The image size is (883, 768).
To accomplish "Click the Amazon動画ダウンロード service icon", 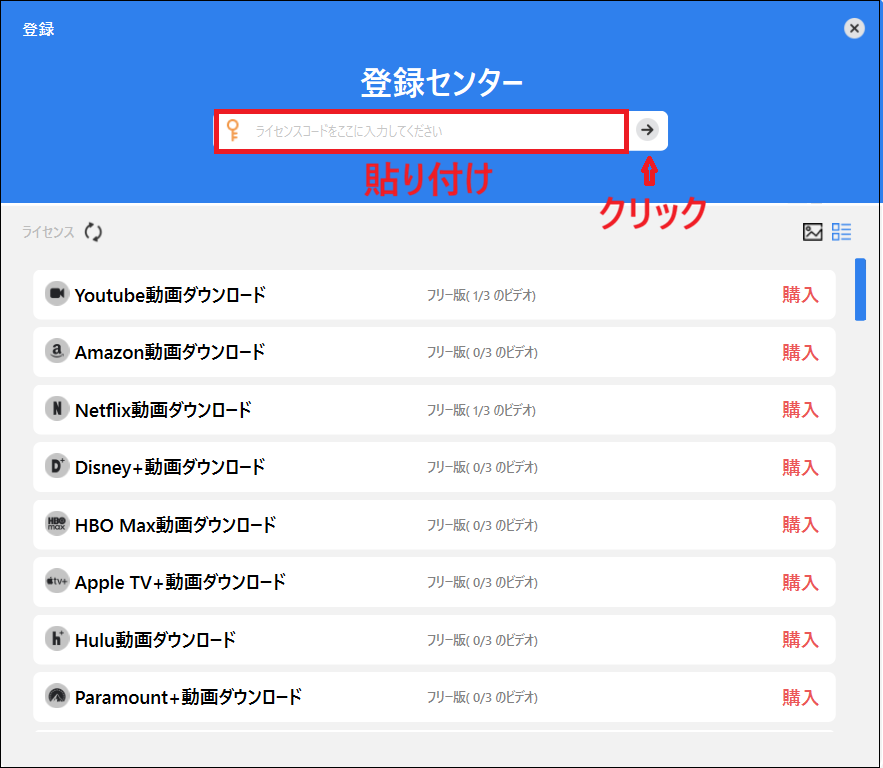I will (x=57, y=352).
